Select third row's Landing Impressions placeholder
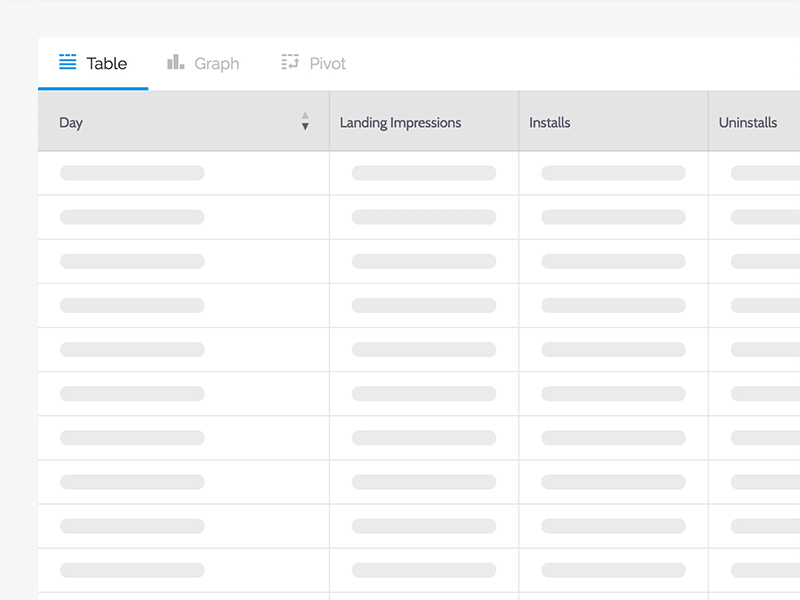 pyautogui.click(x=424, y=261)
